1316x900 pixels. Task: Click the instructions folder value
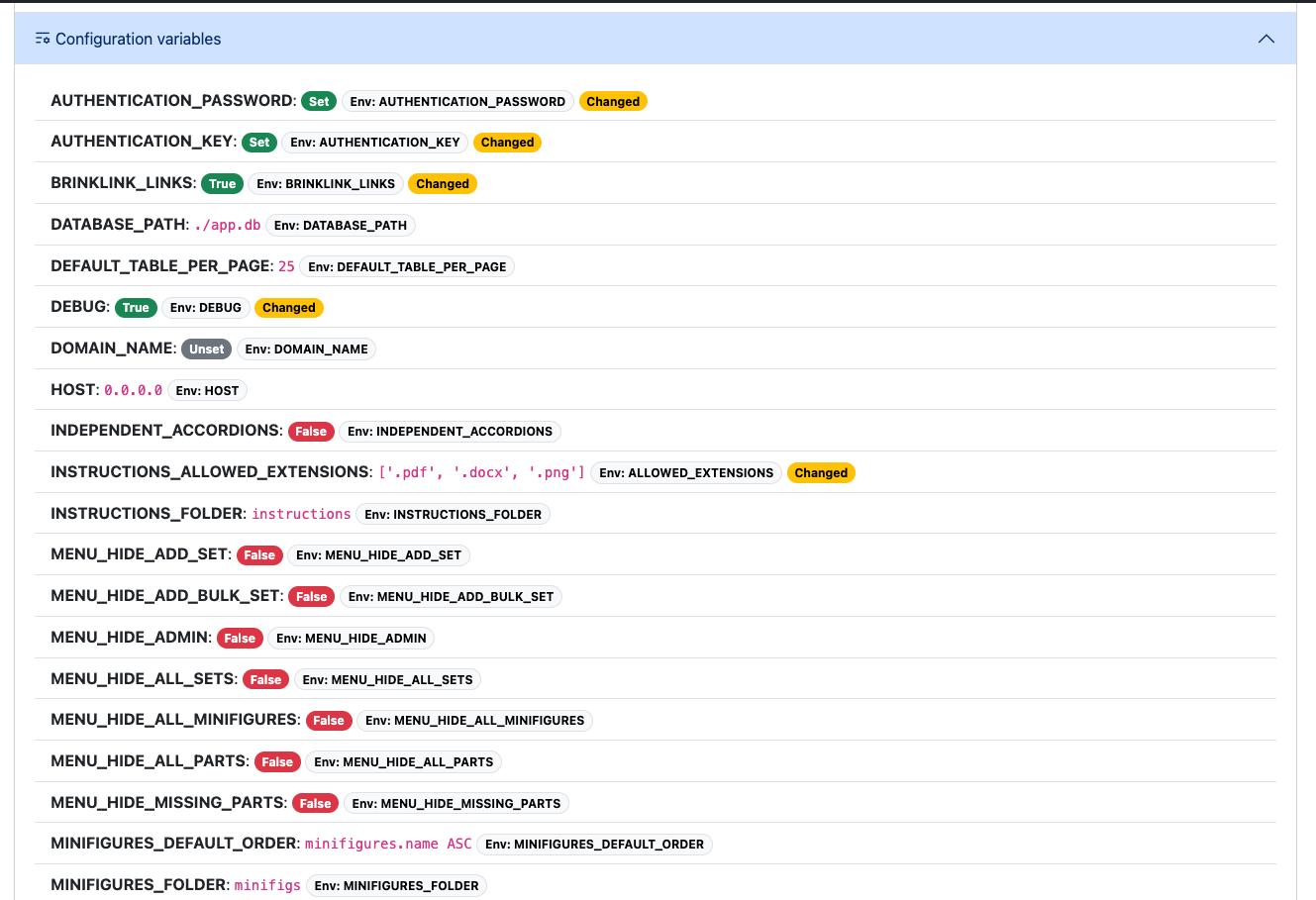301,514
